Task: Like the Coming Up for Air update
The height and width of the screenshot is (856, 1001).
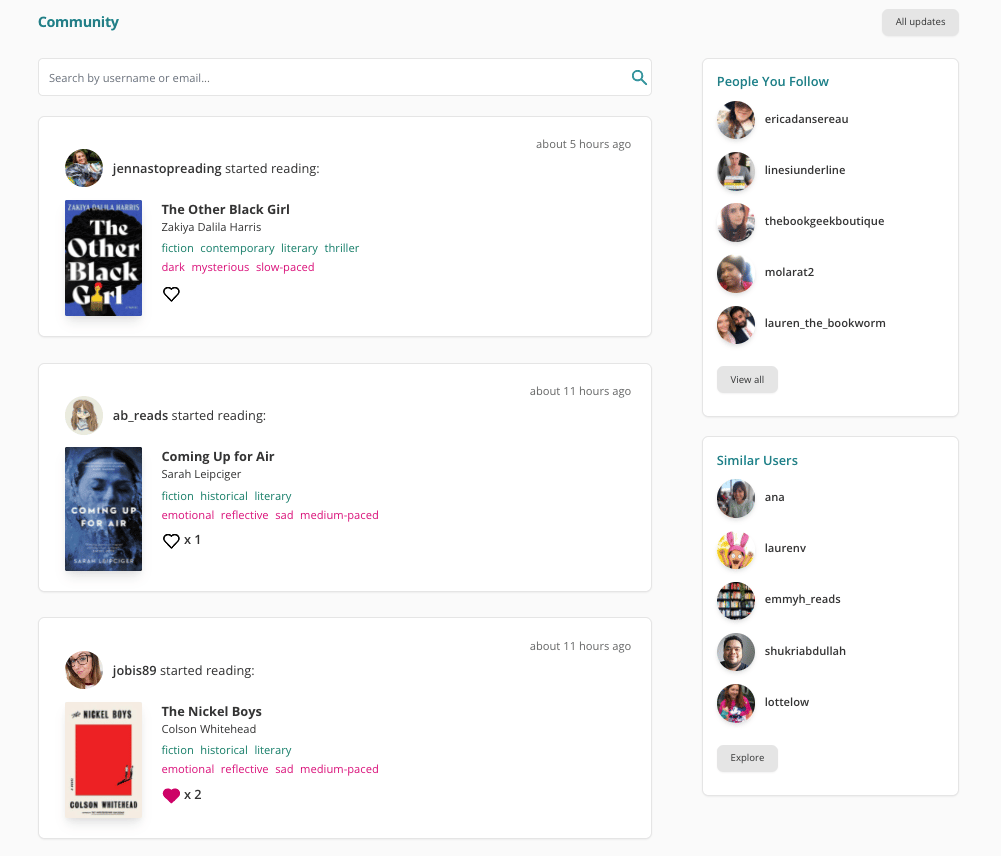Action: point(171,541)
